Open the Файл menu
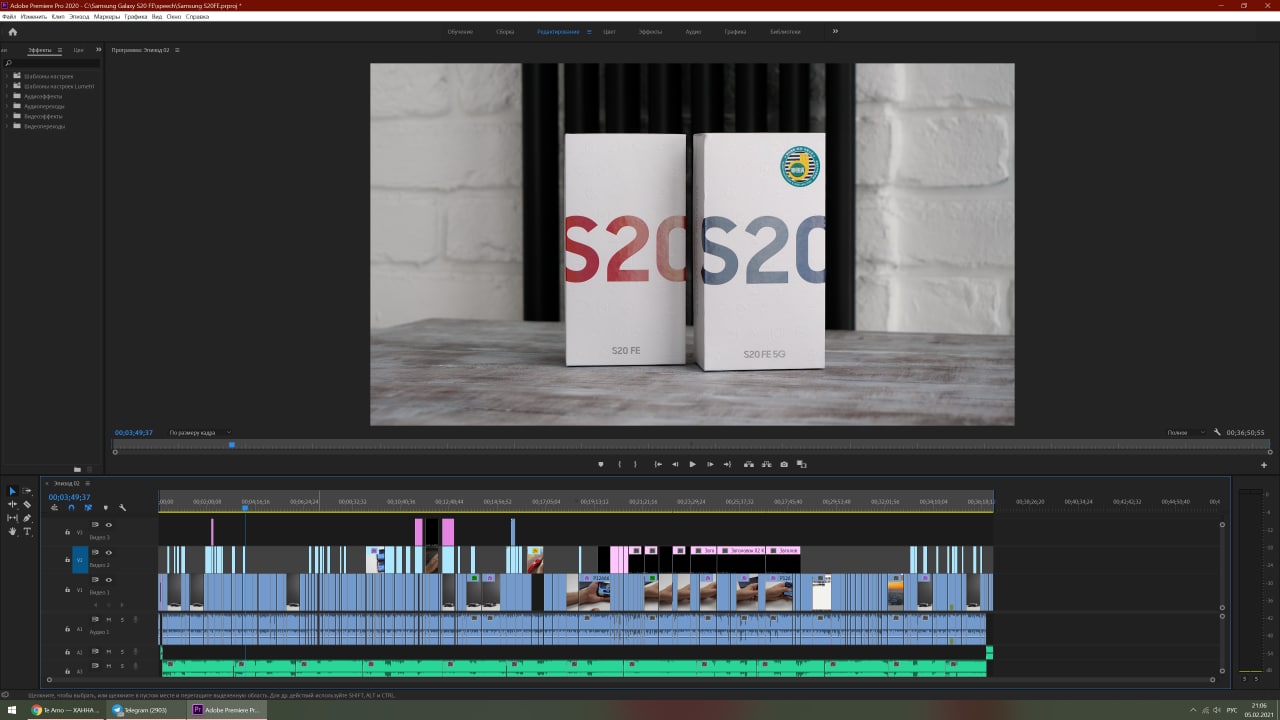The width and height of the screenshot is (1280, 720). (x=9, y=17)
